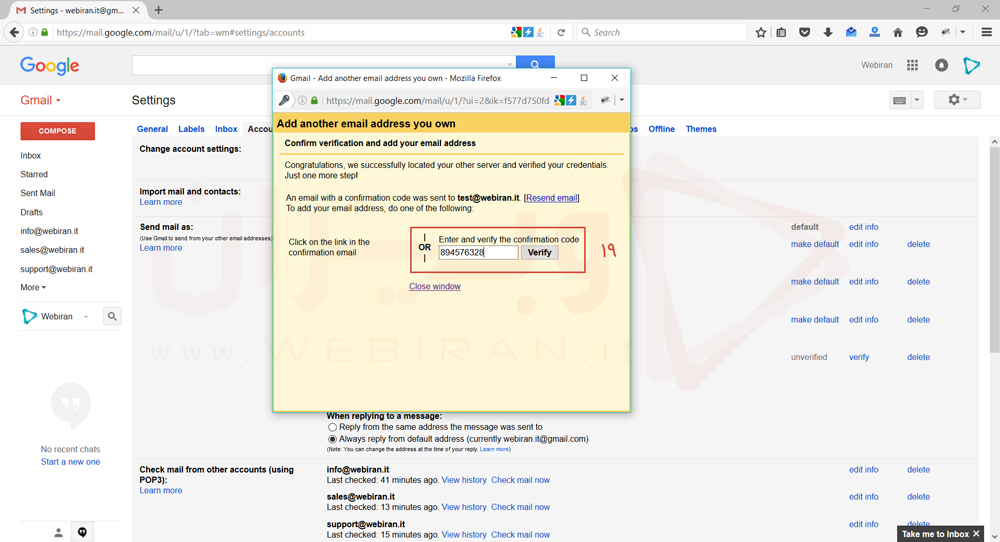Click the Firefox home icon
This screenshot has height=542, width=1000.
pyautogui.click(x=897, y=33)
